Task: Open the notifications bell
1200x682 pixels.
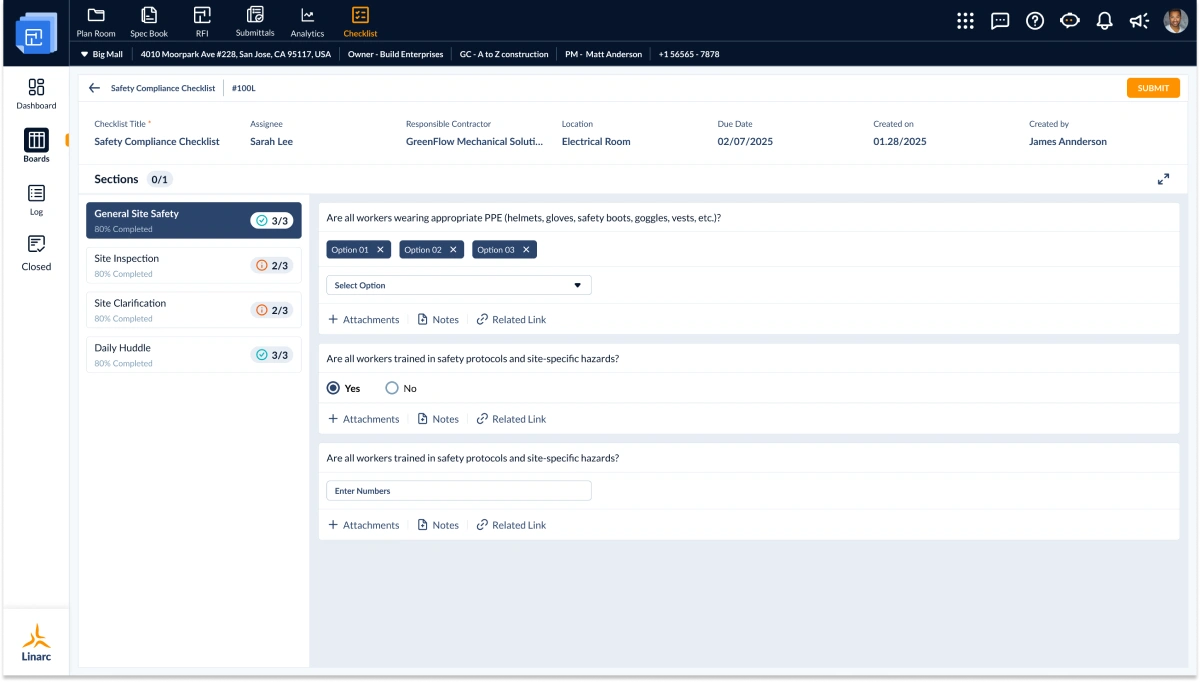Action: tap(1104, 21)
